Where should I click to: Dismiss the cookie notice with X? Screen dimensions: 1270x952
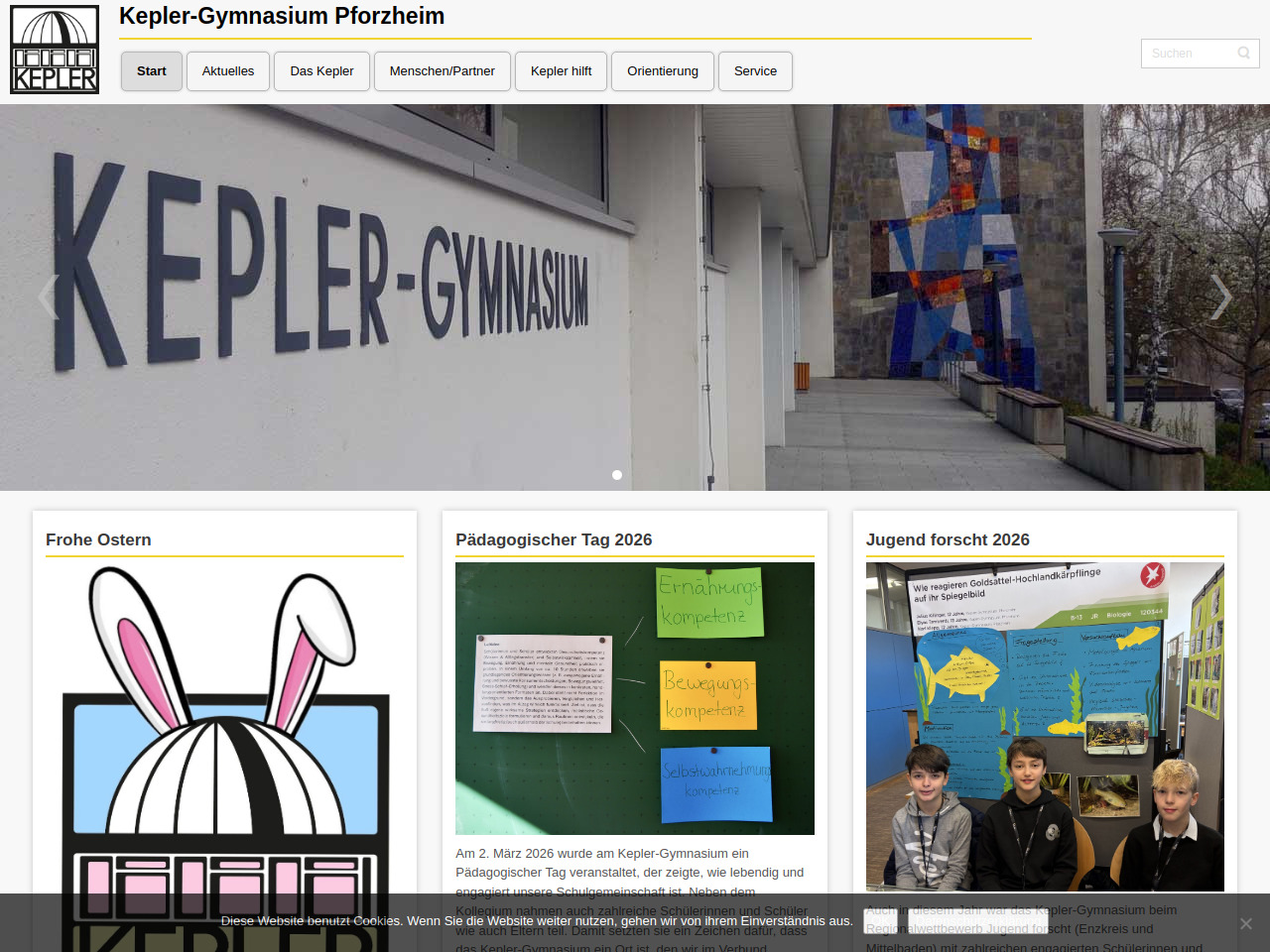tap(1245, 923)
